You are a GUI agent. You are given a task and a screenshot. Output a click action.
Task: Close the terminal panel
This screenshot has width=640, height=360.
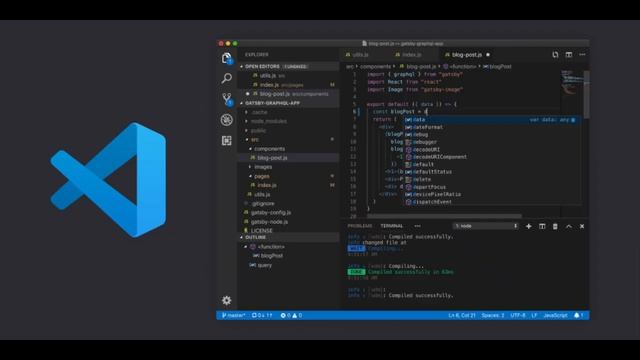(x=582, y=226)
